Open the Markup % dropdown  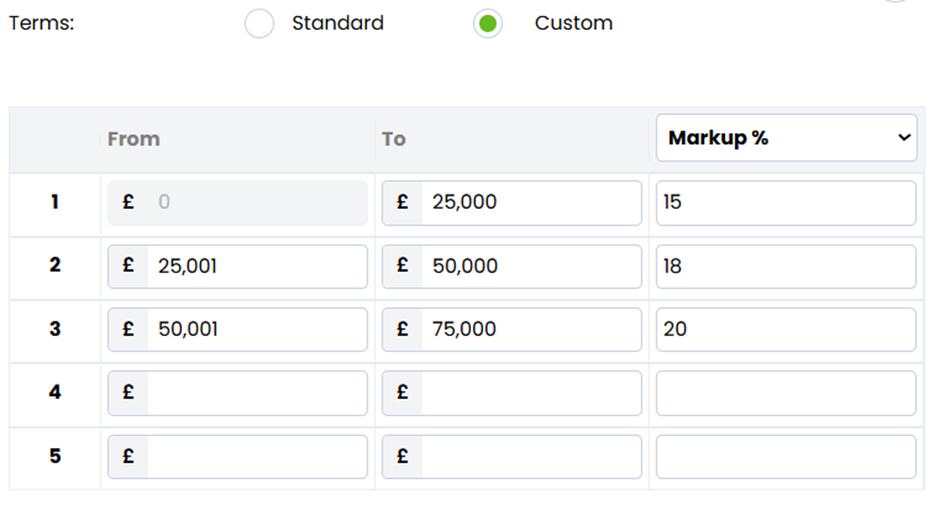(x=786, y=138)
